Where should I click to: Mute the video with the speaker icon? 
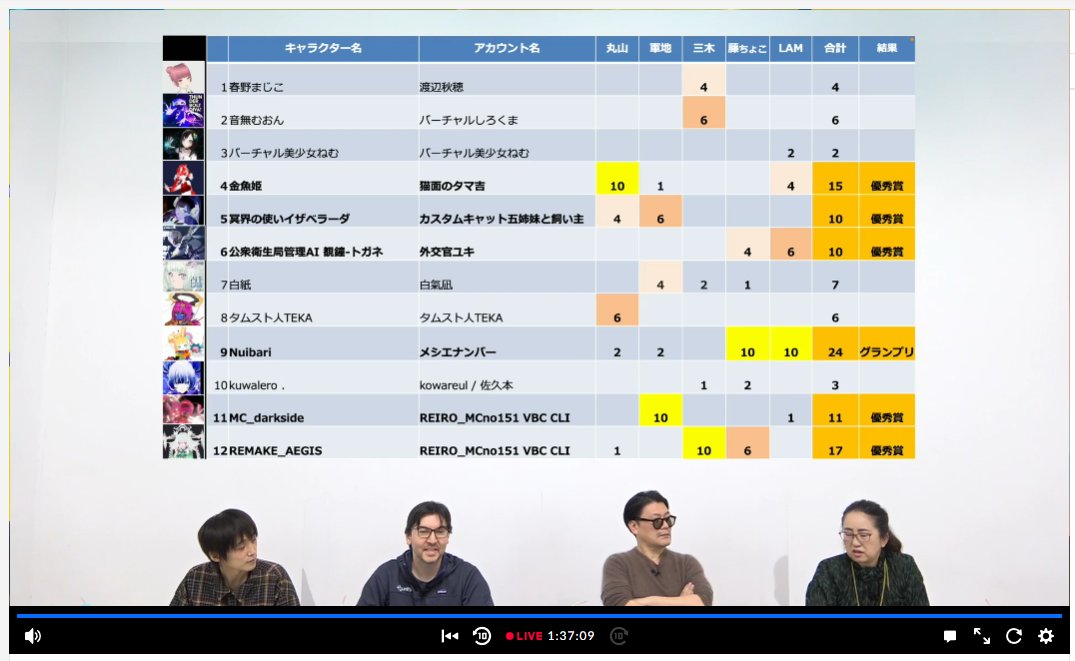pos(32,636)
